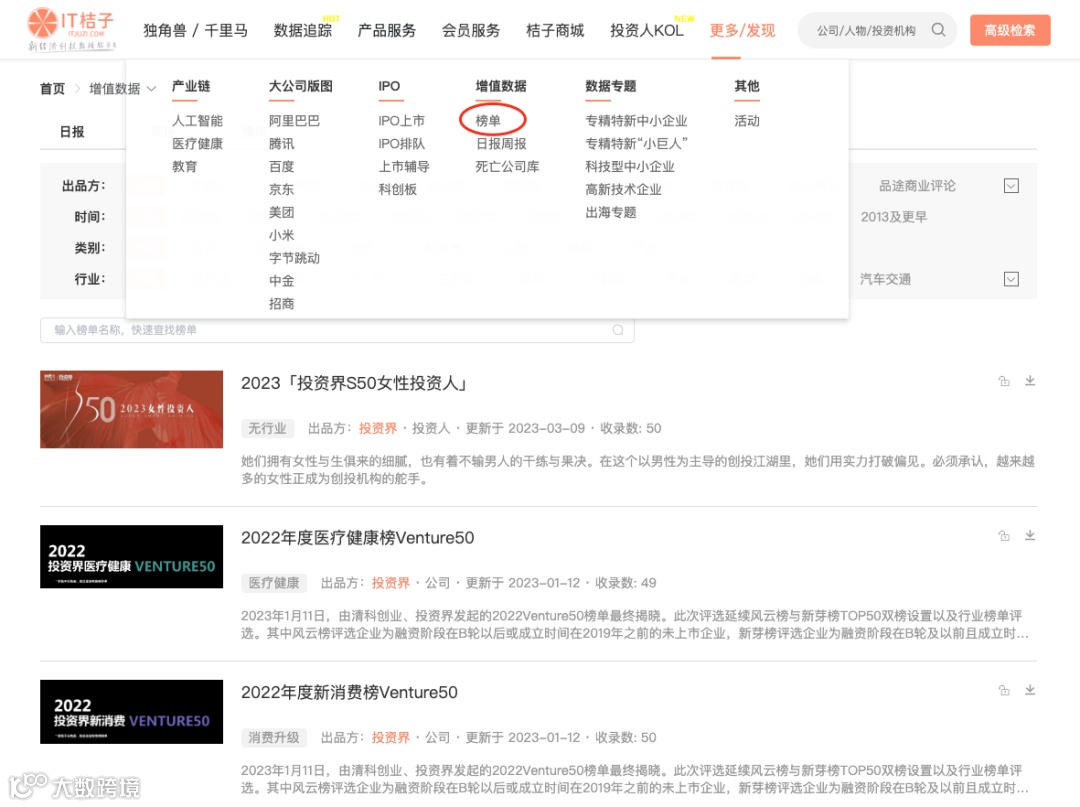Select 中金 under 大公司版图
The height and width of the screenshot is (807, 1080).
coord(282,280)
